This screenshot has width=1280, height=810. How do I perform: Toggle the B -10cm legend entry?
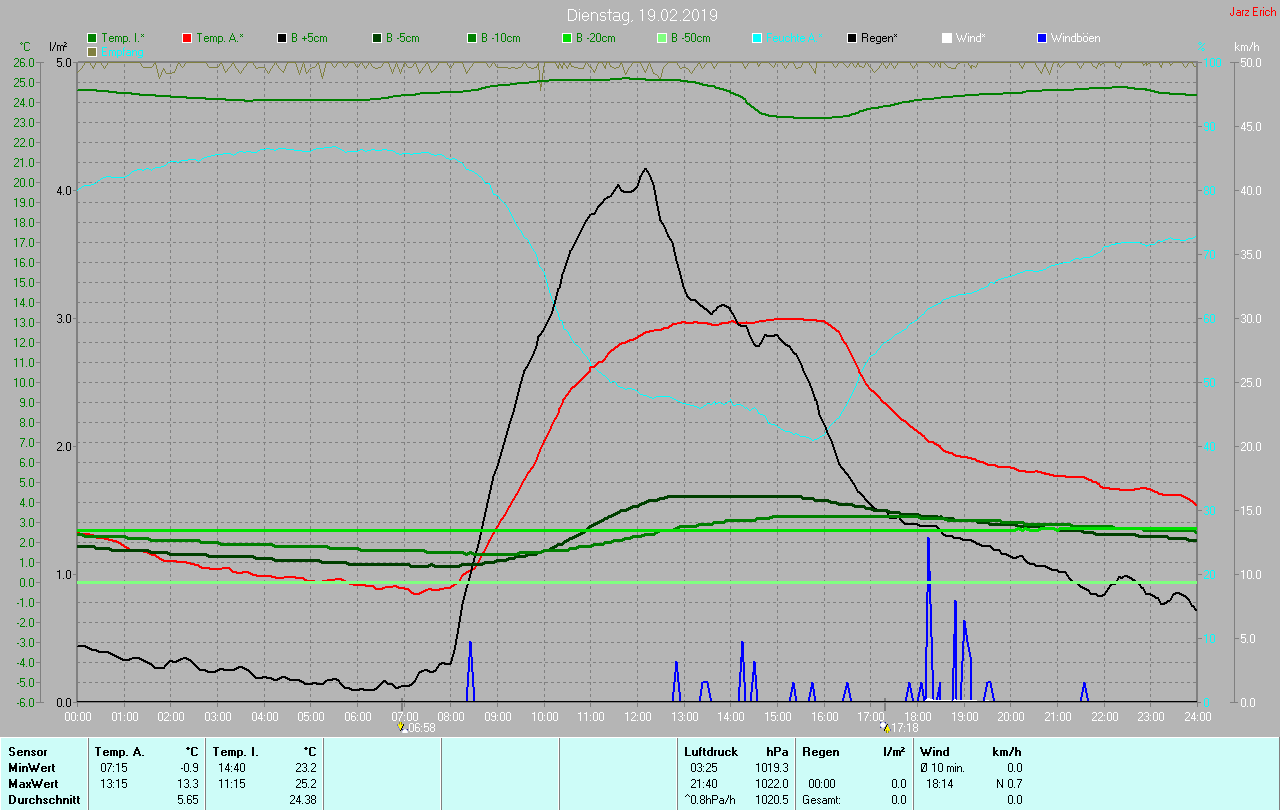point(472,38)
